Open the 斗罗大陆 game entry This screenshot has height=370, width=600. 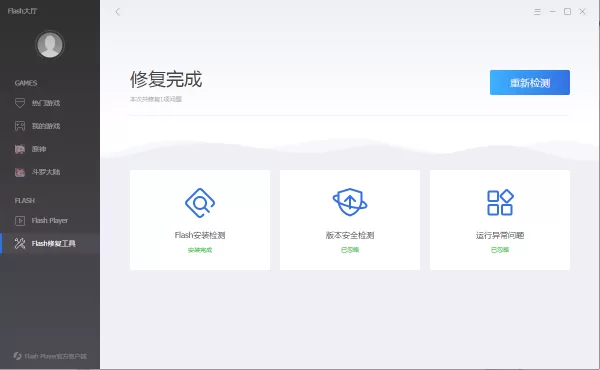(x=50, y=172)
